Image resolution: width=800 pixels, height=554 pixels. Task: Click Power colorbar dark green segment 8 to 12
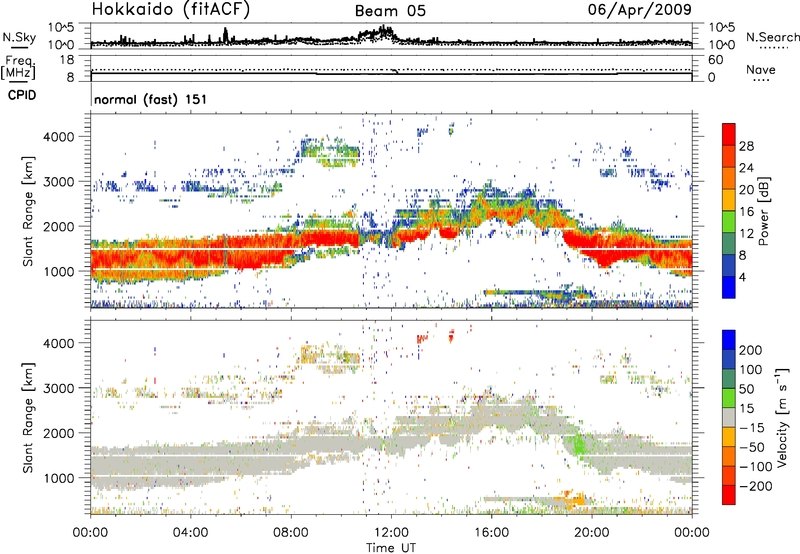click(729, 244)
